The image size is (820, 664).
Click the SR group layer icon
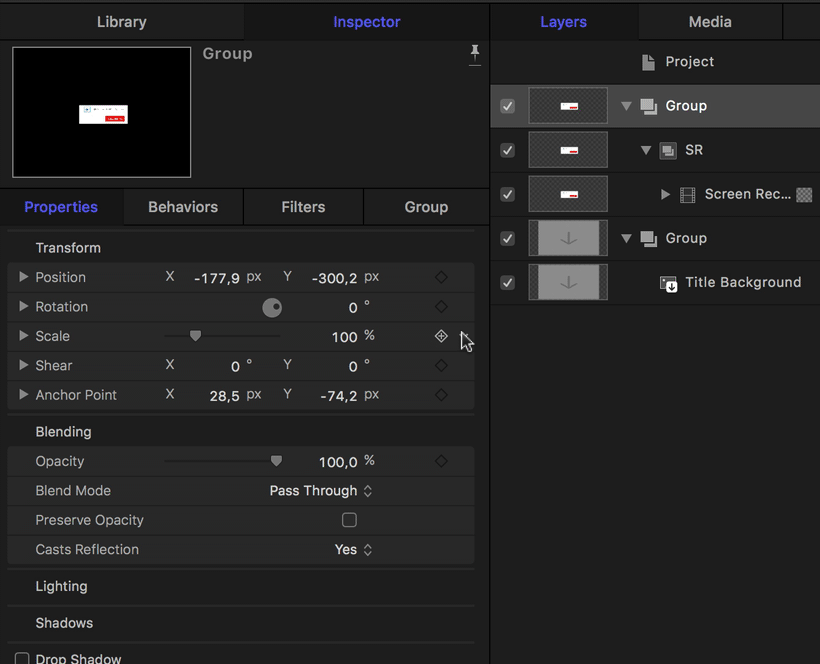668,151
